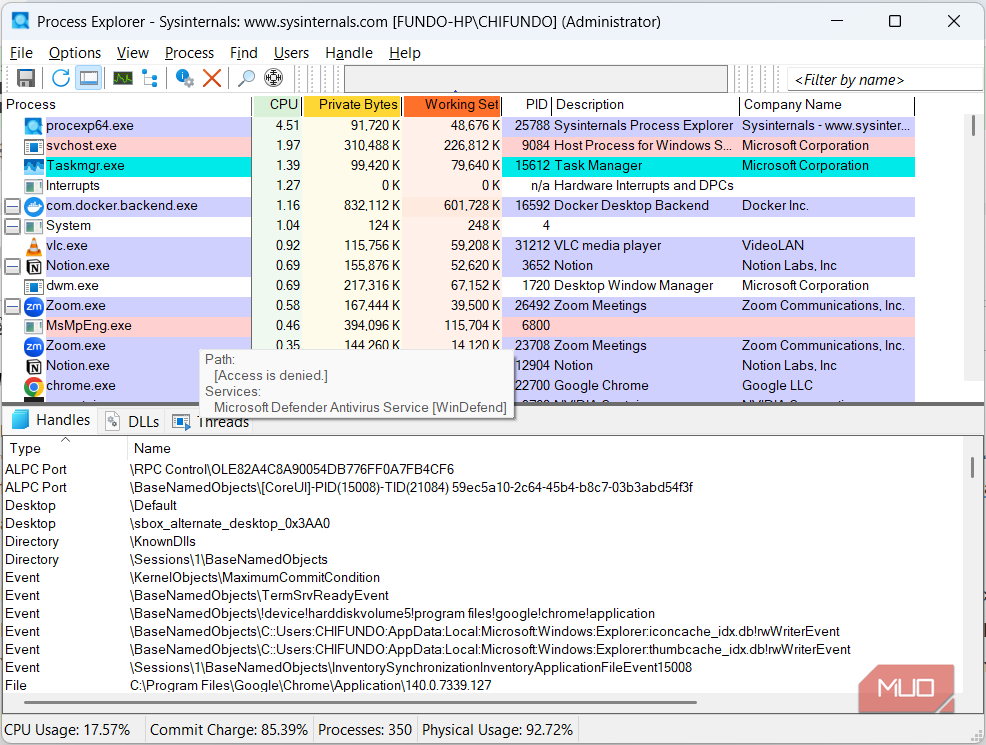Open the View menu
The width and height of the screenshot is (986, 745).
[x=133, y=53]
